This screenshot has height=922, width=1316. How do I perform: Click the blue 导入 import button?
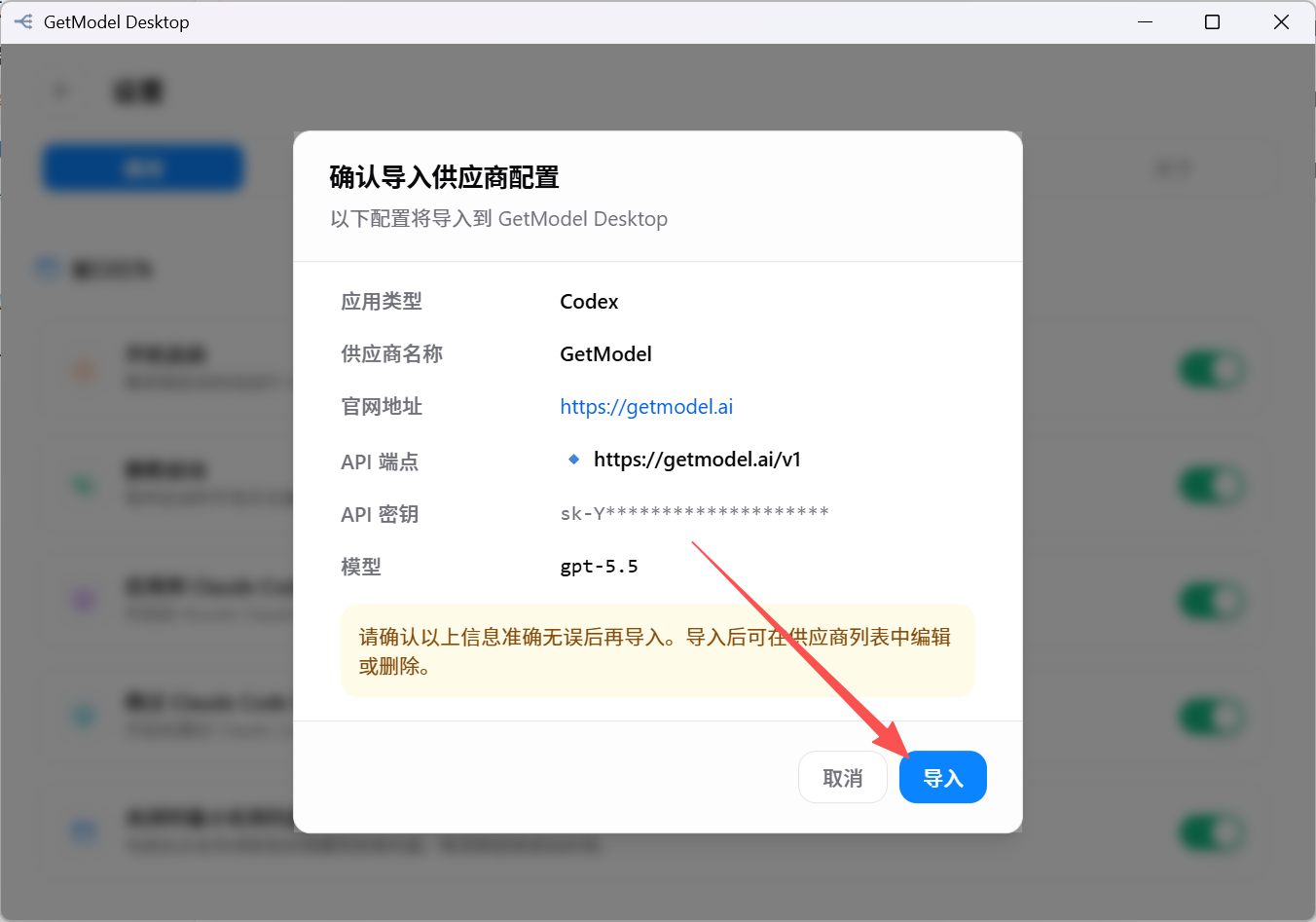click(942, 777)
